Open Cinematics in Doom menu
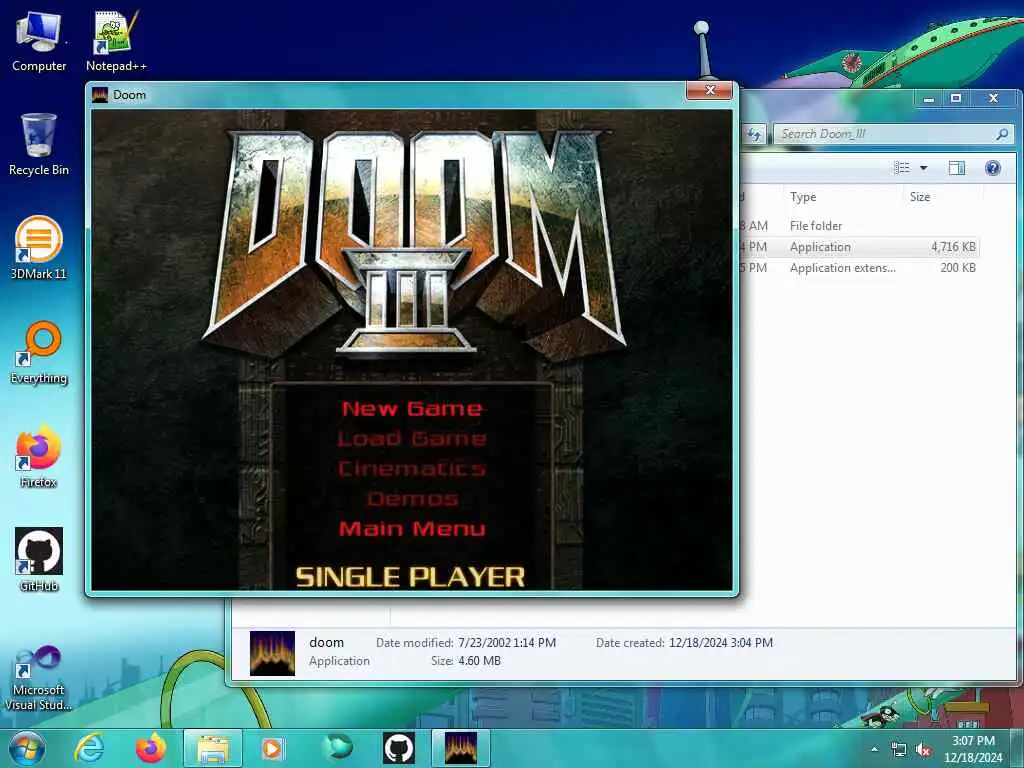Viewport: 1024px width, 768px height. (412, 469)
